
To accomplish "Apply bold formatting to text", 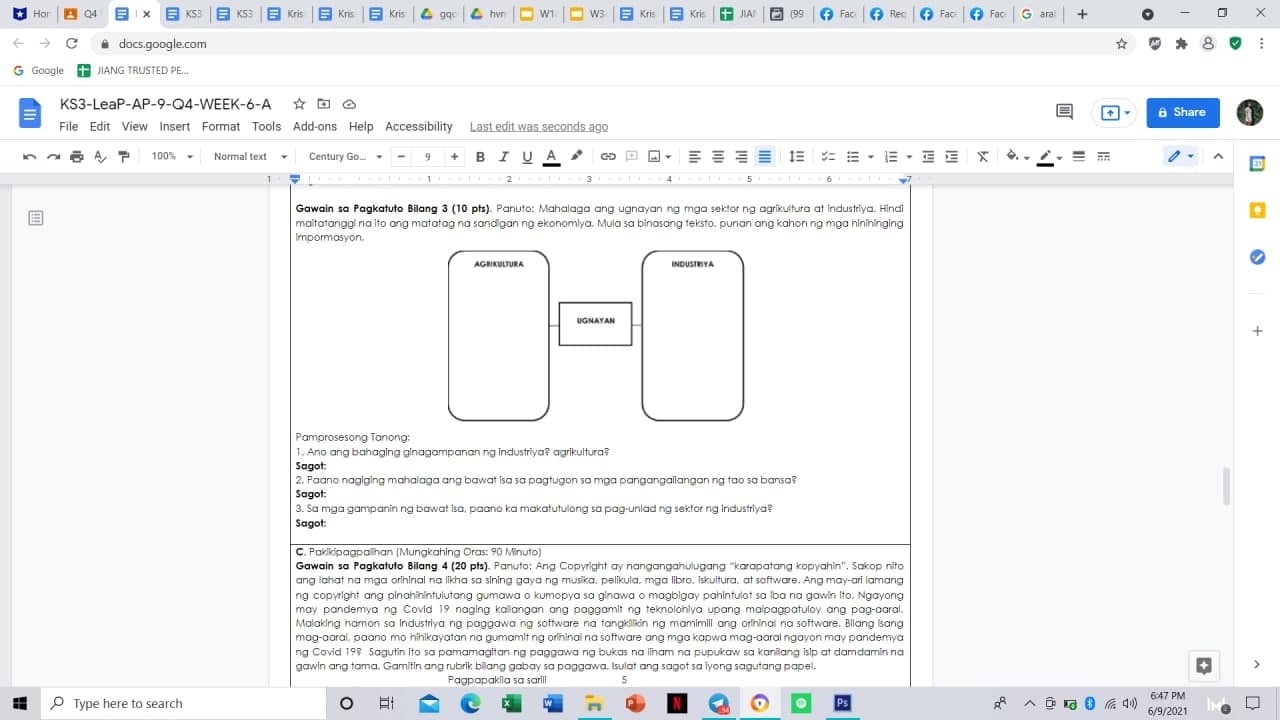I will [x=480, y=156].
